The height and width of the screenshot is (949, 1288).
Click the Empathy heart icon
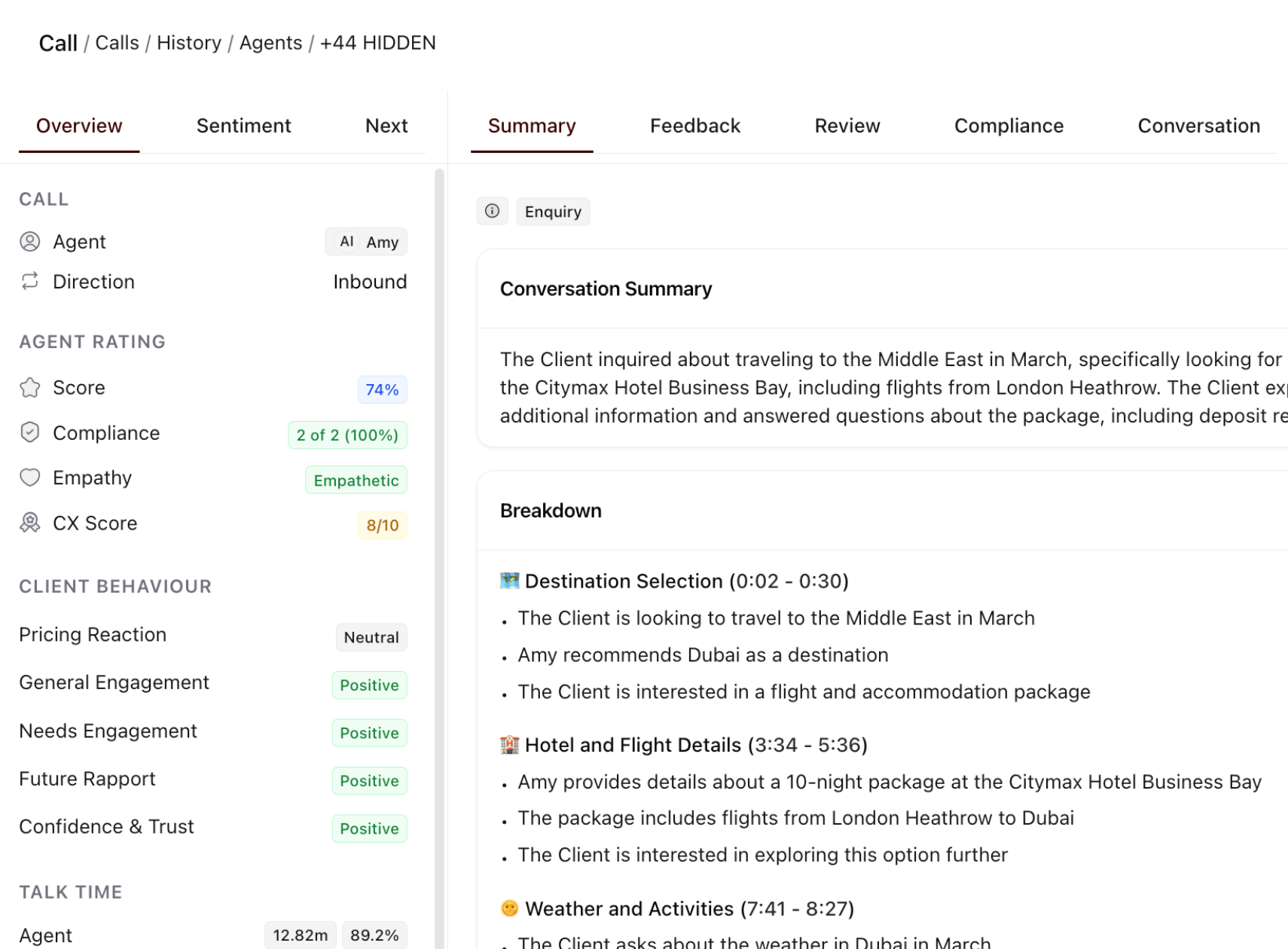29,478
